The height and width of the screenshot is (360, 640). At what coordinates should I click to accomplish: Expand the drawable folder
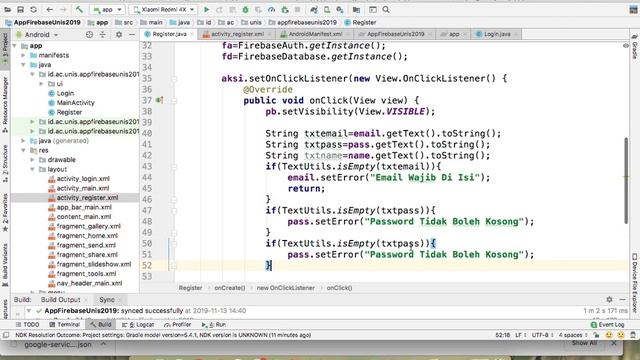click(x=32, y=160)
